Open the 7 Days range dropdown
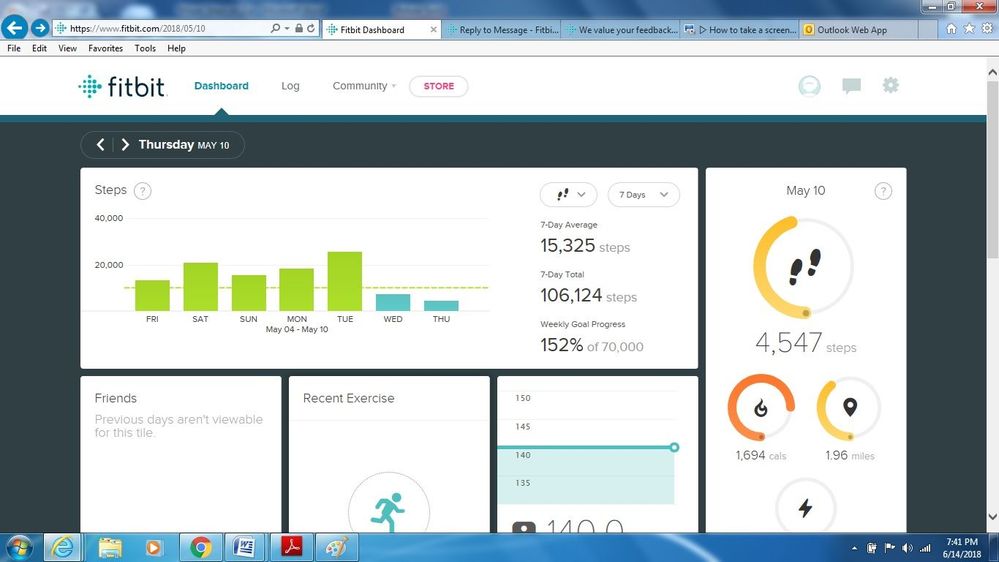 (643, 195)
